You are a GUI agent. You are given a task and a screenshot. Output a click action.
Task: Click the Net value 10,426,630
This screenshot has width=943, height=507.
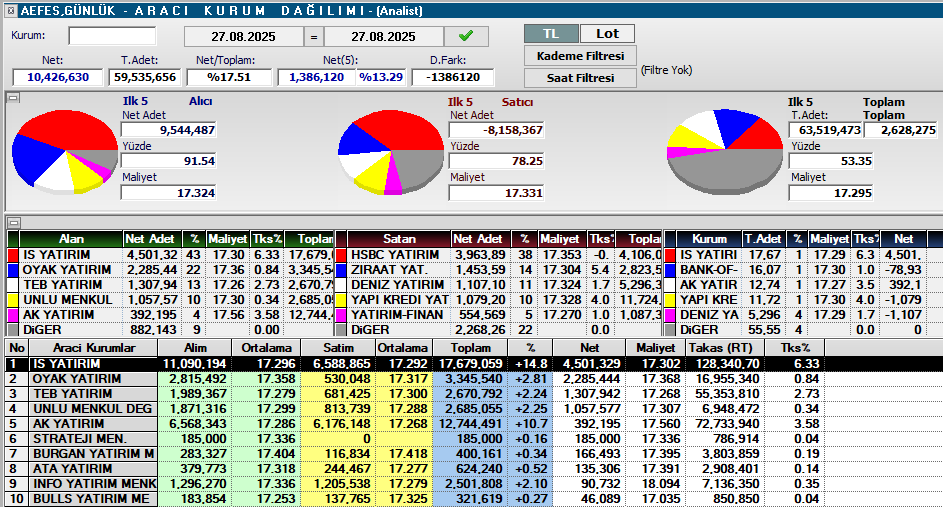pyautogui.click(x=58, y=77)
